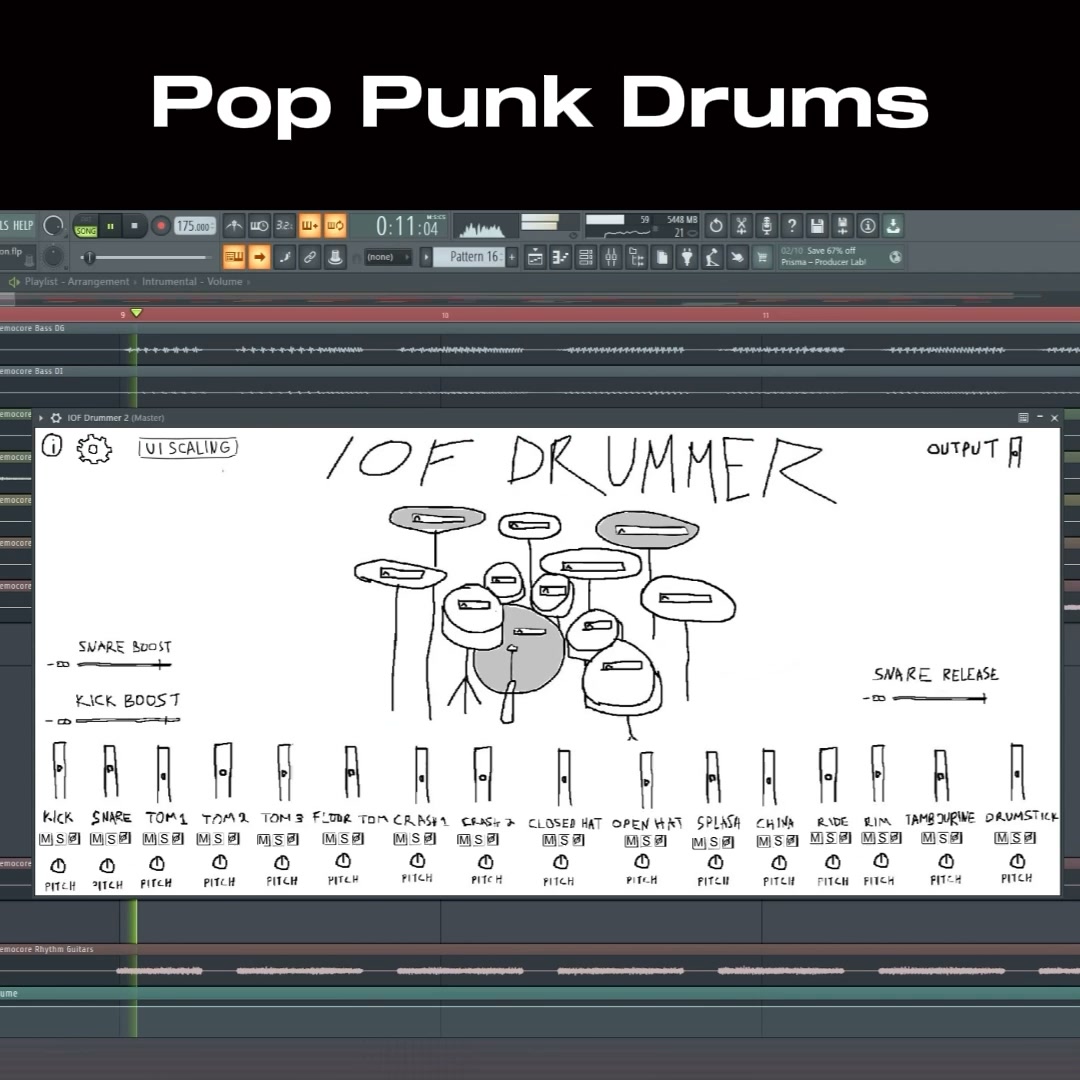Click the KICK BOOST slider

coord(127,720)
